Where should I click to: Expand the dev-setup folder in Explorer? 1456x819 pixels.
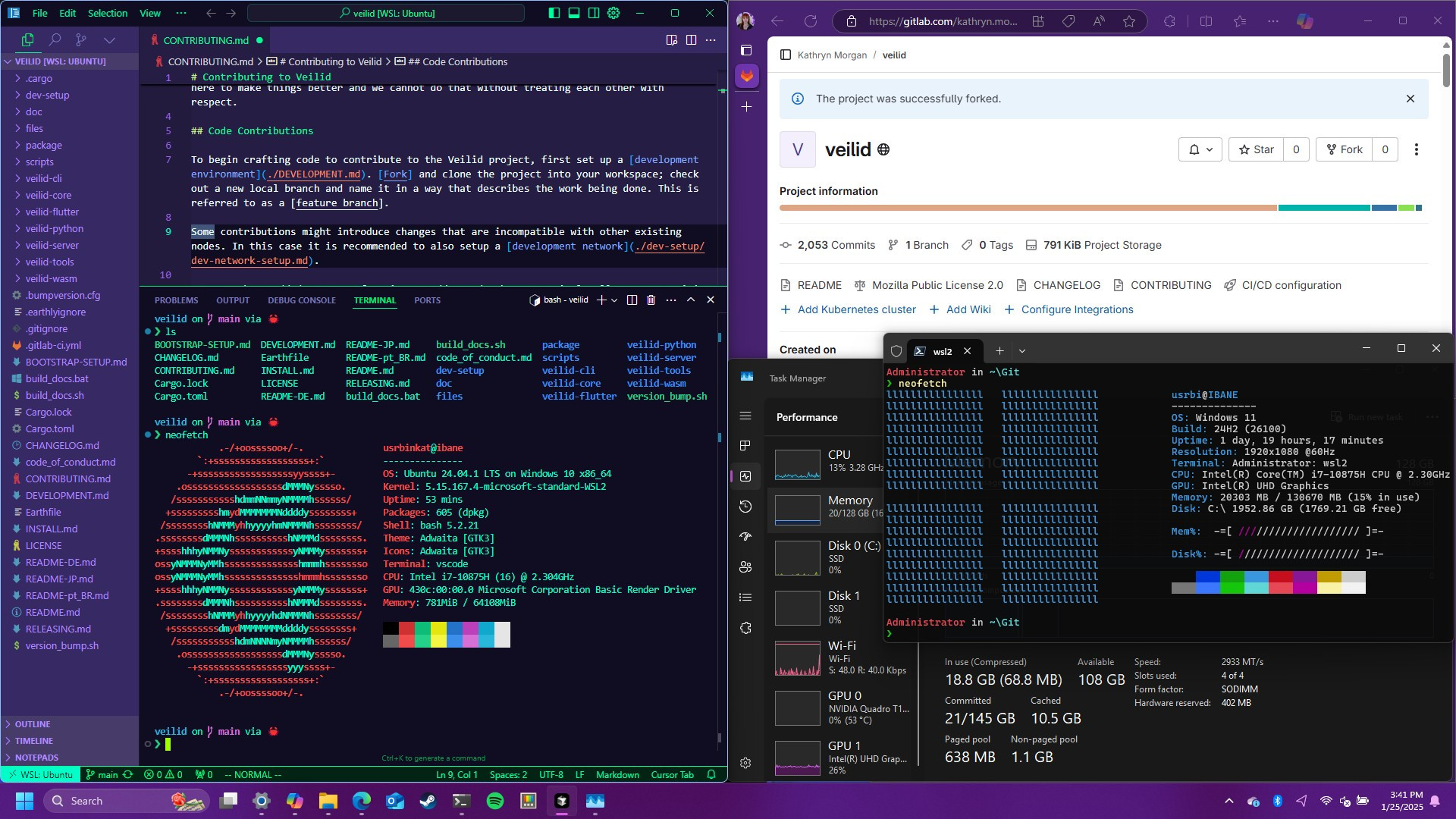click(70, 95)
